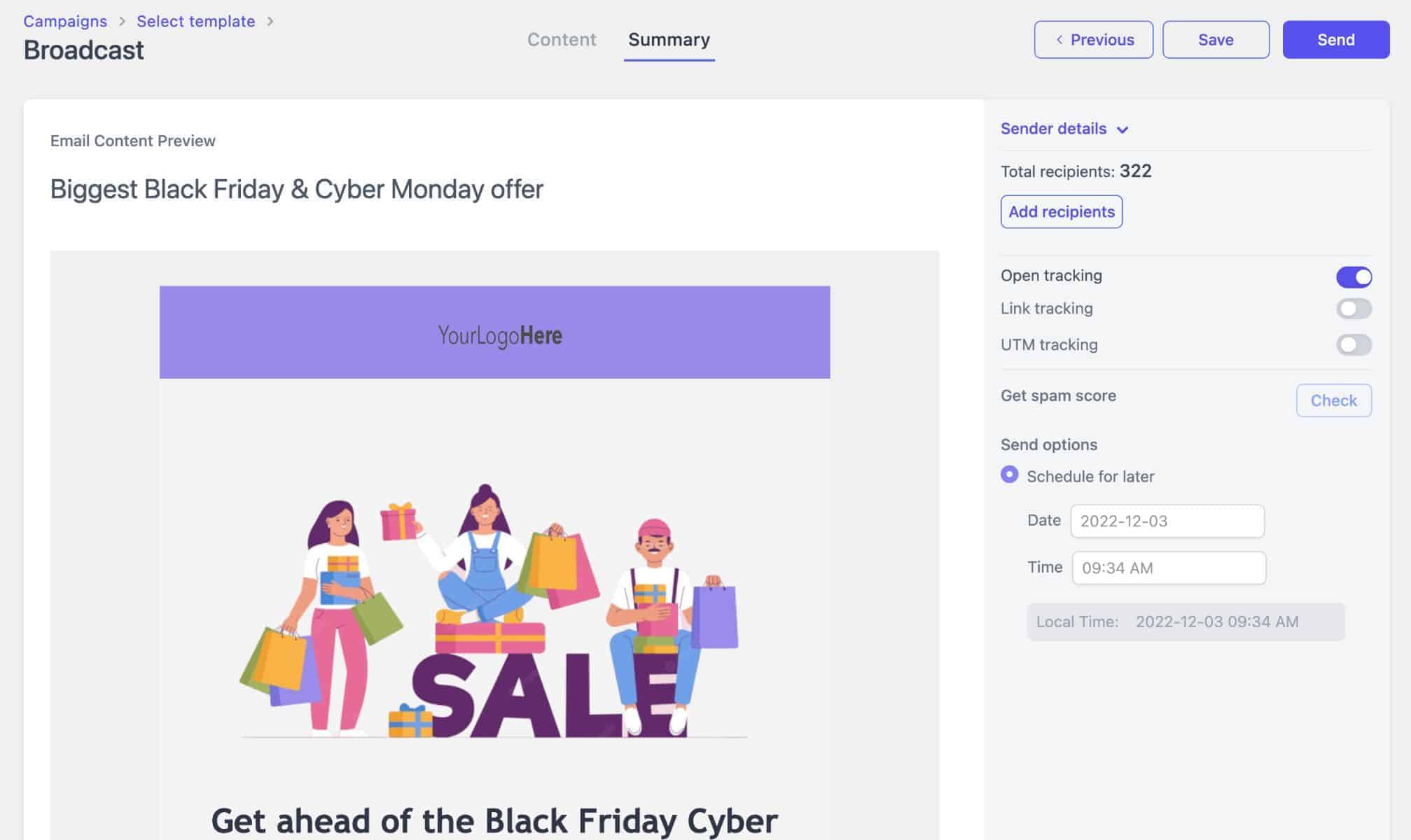This screenshot has height=840, width=1411.
Task: Click the email subject preview heading
Action: point(297,189)
